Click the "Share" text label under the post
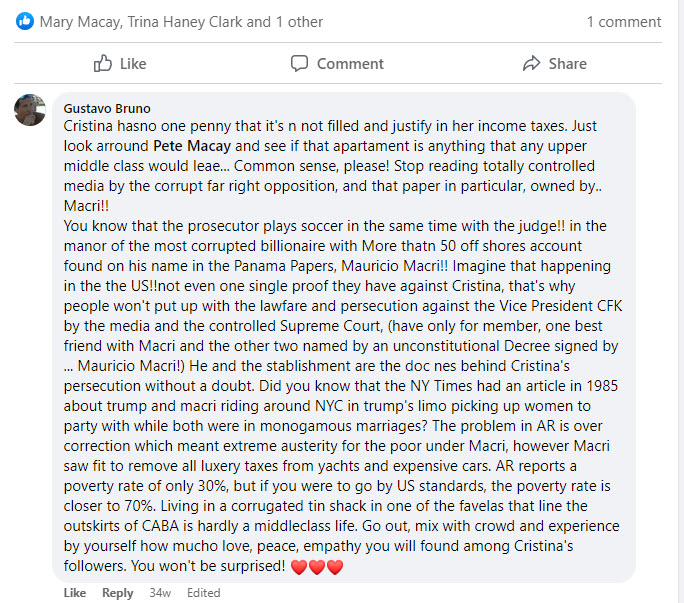The image size is (684, 603). (x=567, y=64)
